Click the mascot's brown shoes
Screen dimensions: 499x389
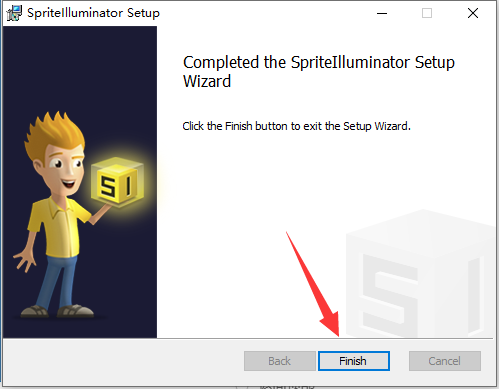click(x=57, y=311)
